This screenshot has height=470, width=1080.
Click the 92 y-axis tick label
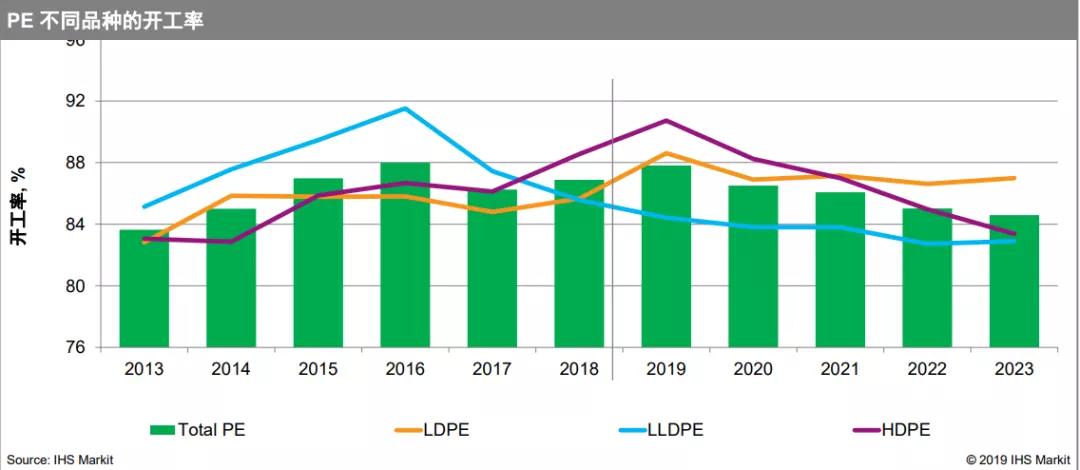pyautogui.click(x=78, y=101)
